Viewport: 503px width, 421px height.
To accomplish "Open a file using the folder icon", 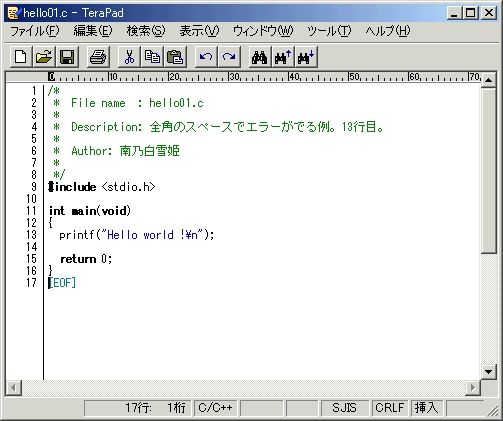I will point(44,57).
